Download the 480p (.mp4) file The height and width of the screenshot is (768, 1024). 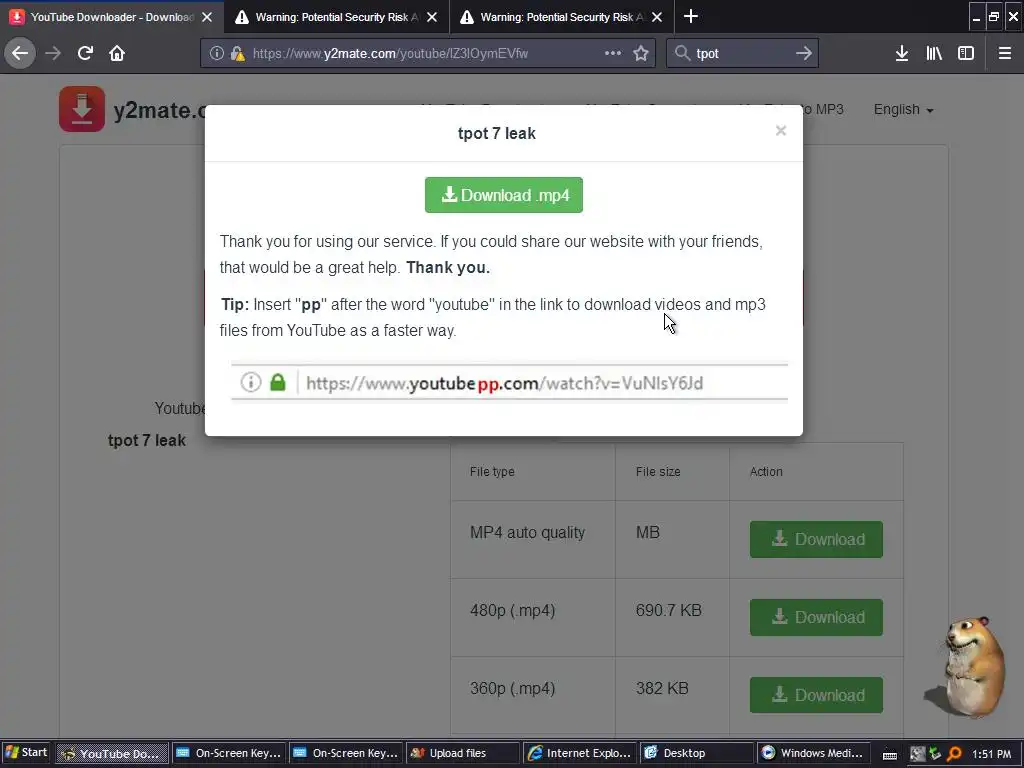point(816,617)
